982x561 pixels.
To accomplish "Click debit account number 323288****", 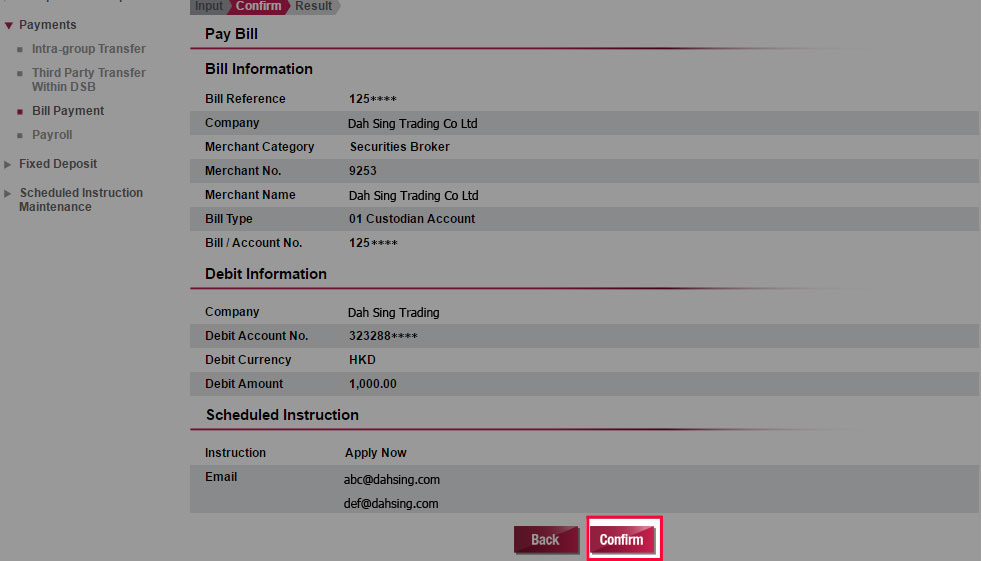I will [x=383, y=336].
